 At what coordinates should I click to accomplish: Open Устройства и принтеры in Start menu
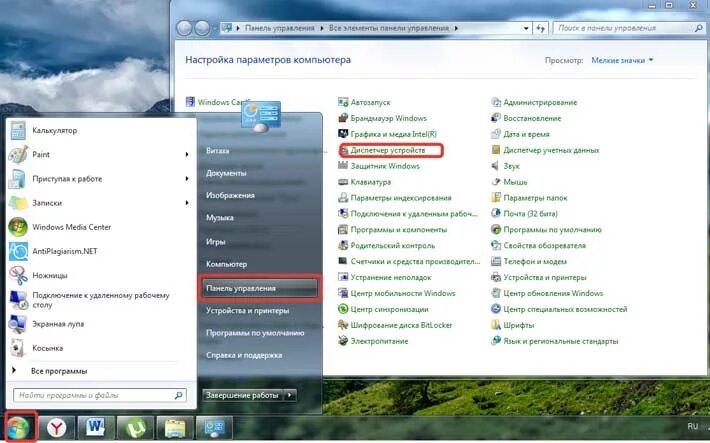[247, 311]
